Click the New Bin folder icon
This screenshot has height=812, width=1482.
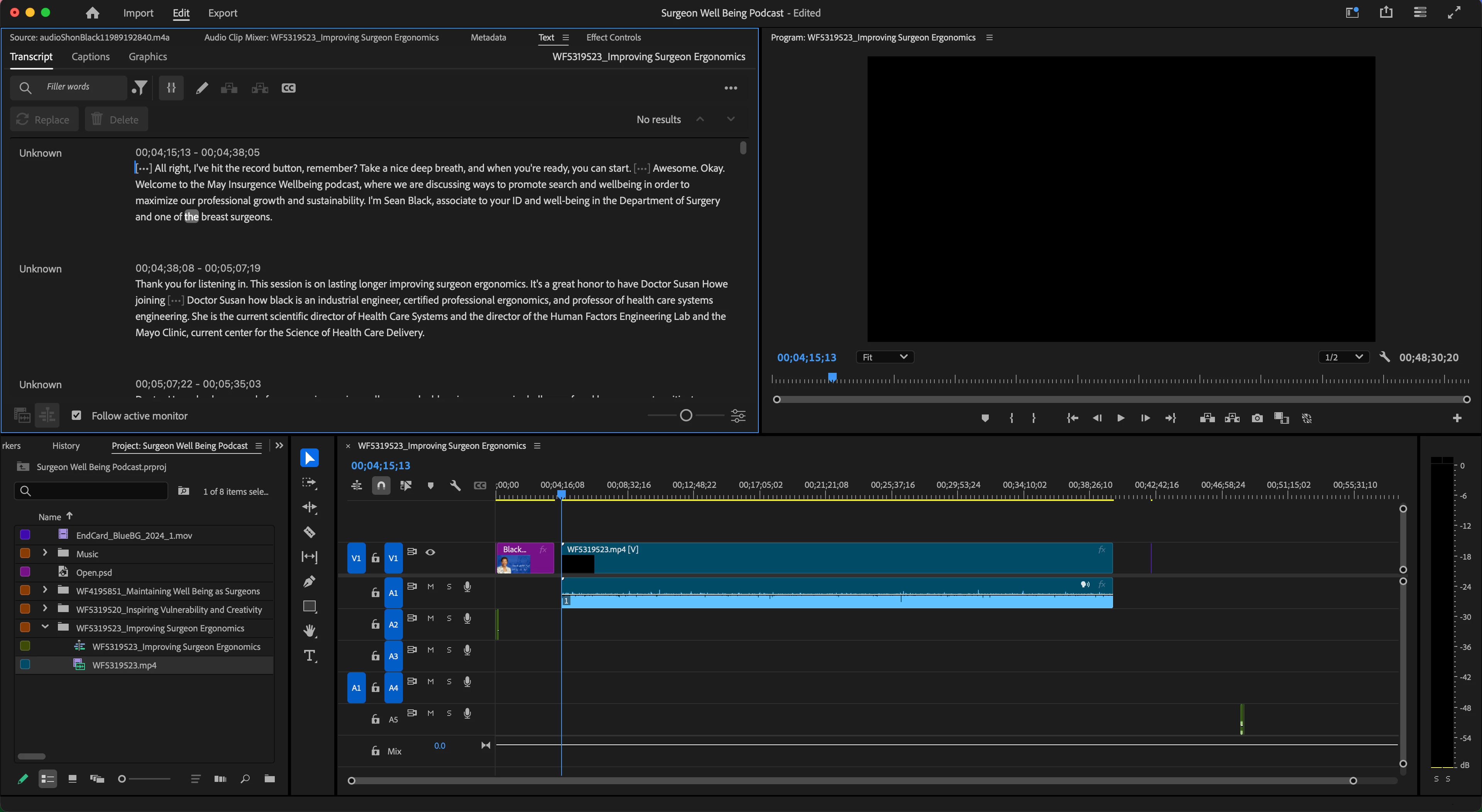269,779
